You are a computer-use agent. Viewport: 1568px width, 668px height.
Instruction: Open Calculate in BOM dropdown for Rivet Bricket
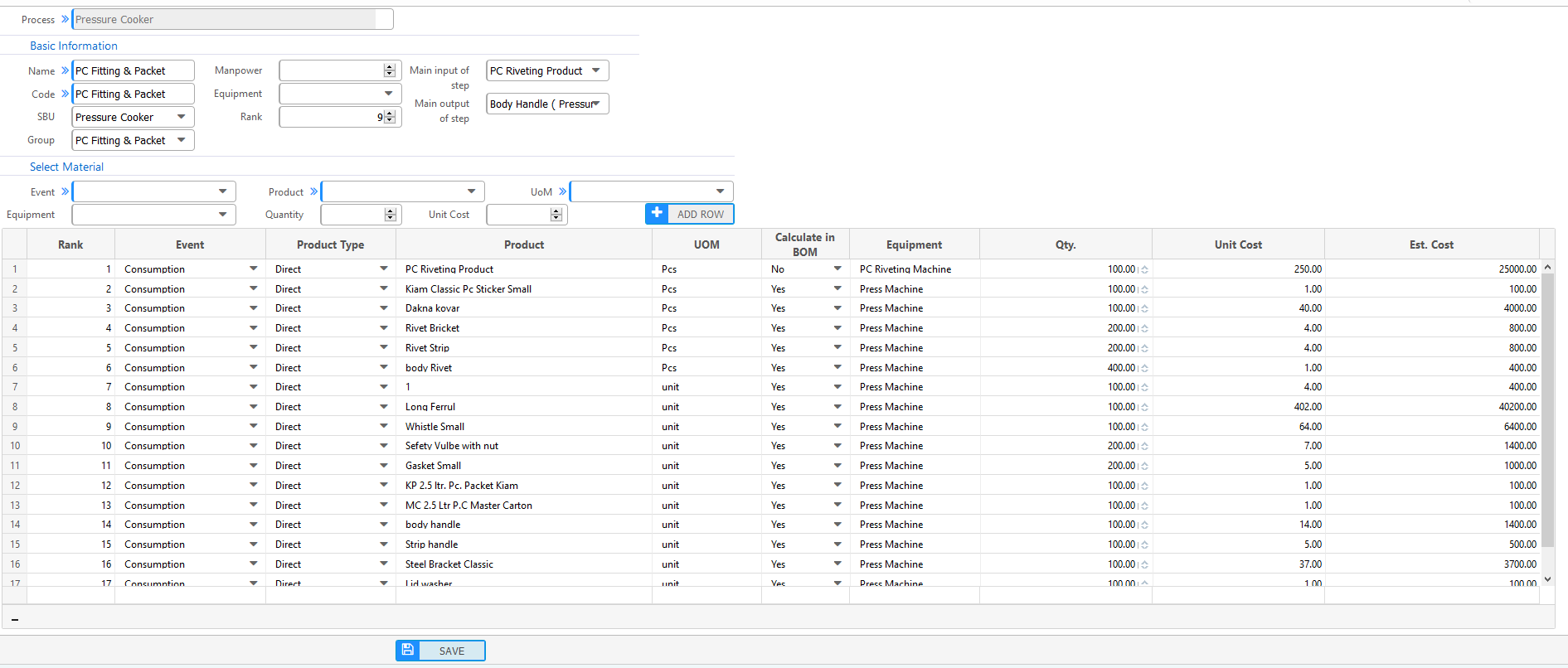click(x=837, y=328)
